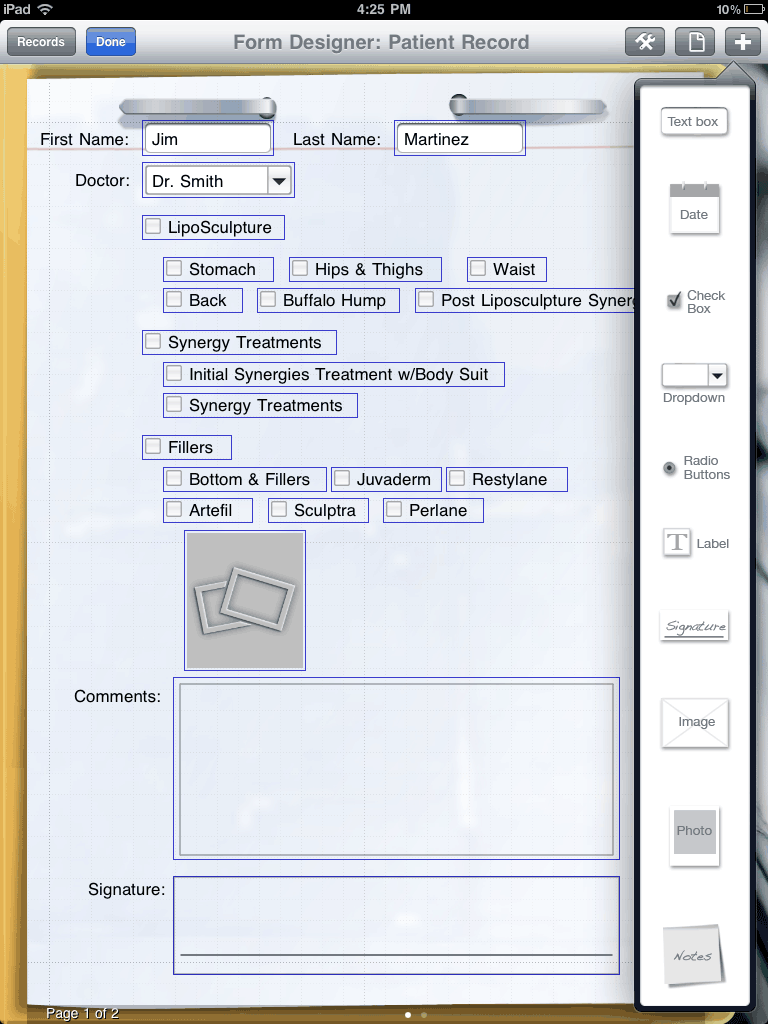768x1024 pixels.
Task: Add a Dropdown element from palette
Action: click(694, 384)
